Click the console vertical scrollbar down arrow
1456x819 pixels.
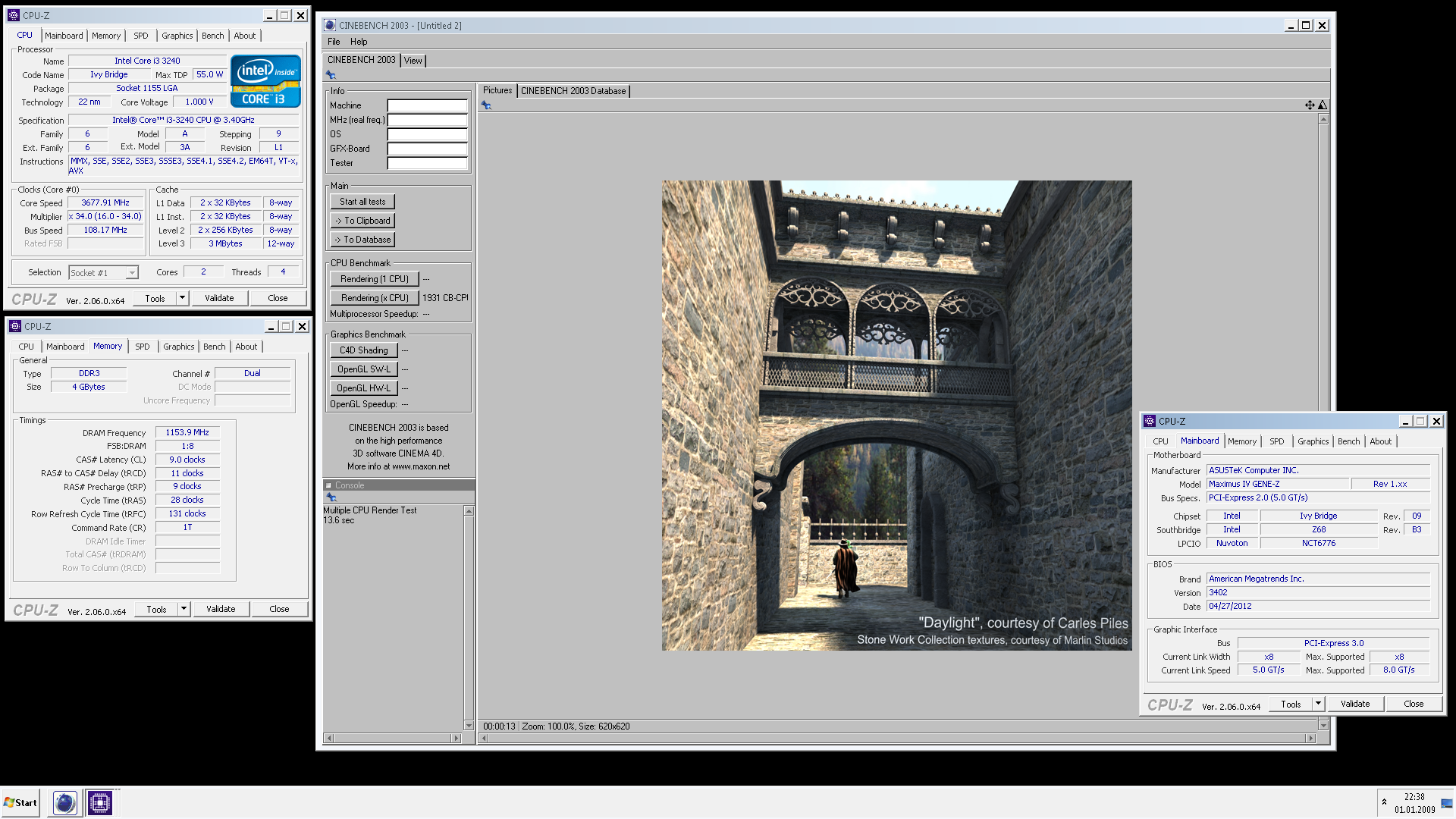469,726
